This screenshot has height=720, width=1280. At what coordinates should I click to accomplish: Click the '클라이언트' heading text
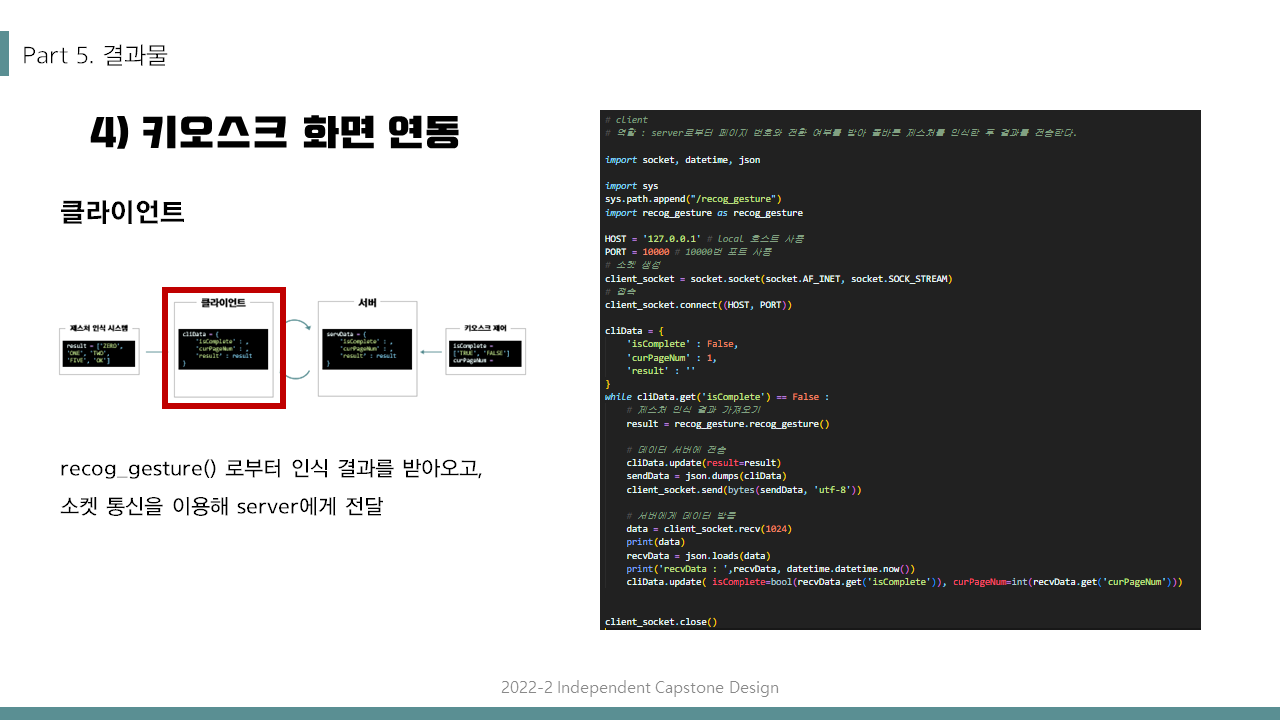pos(122,213)
